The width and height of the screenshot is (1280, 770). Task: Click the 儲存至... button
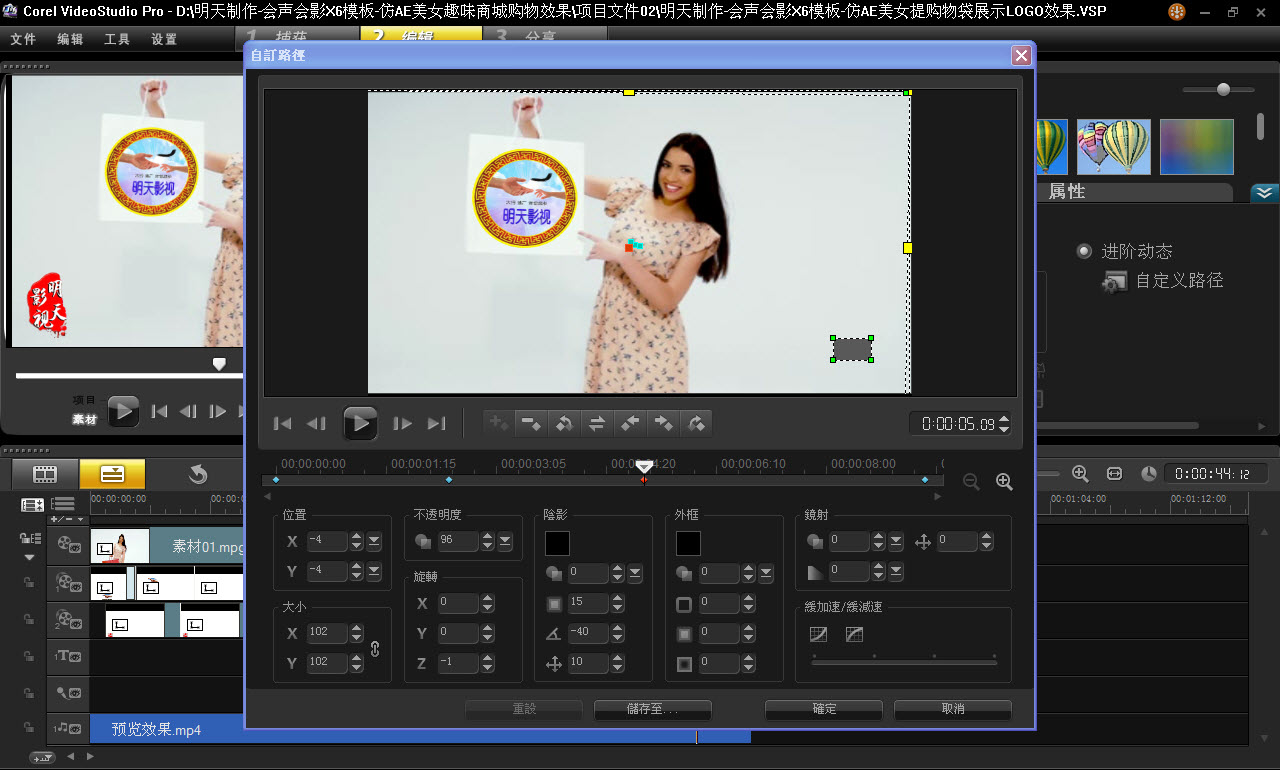click(x=653, y=709)
